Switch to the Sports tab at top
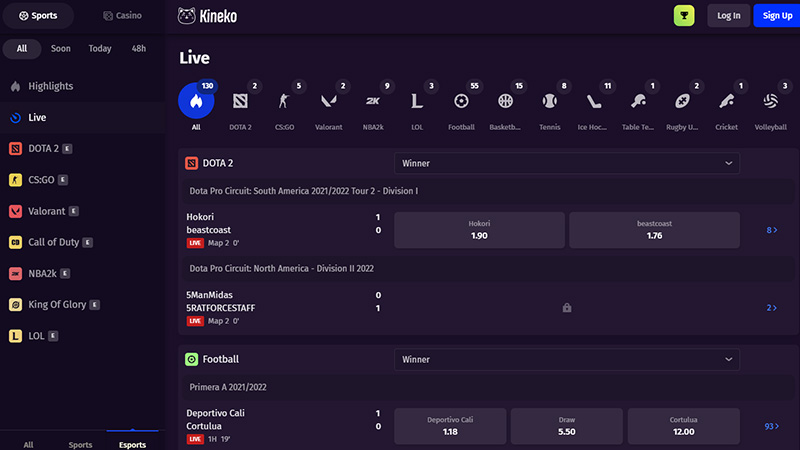Screen dimensions: 800x450 click(38, 16)
